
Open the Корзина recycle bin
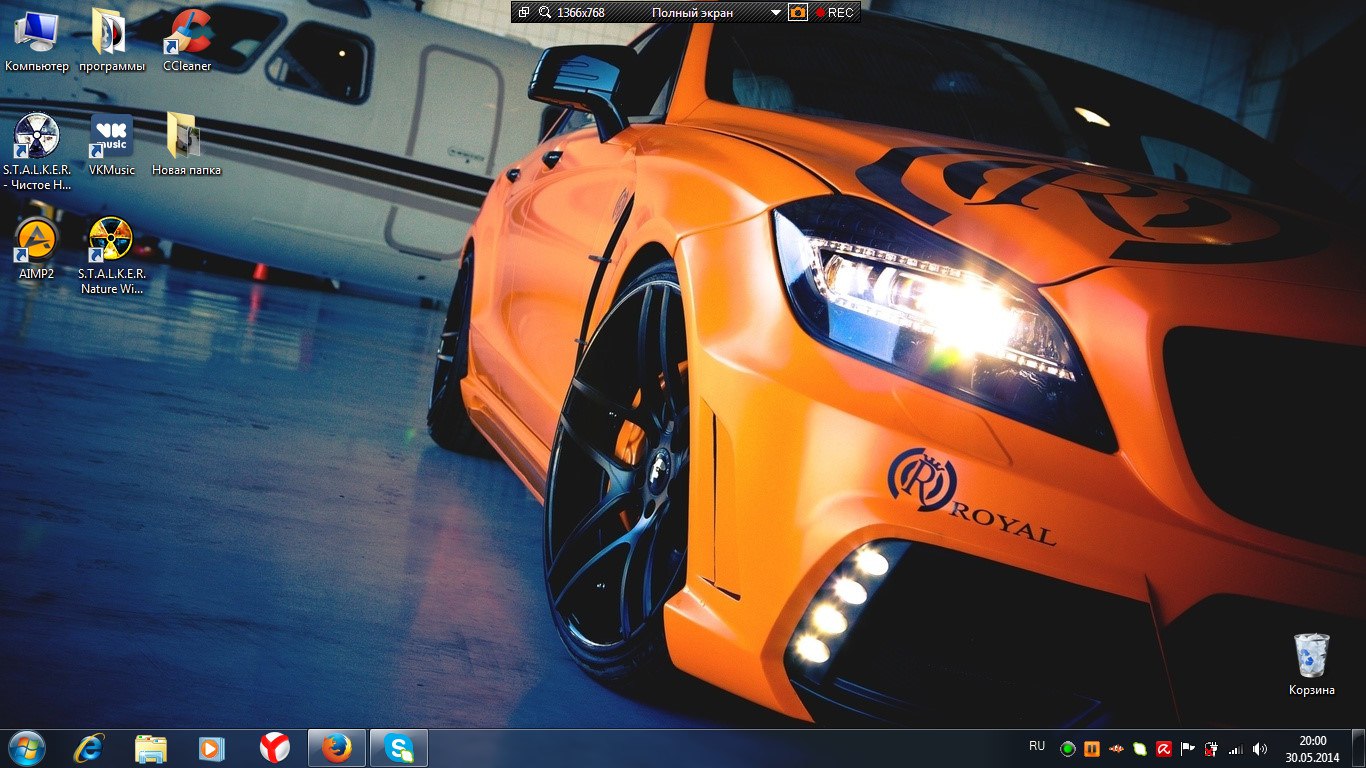[x=1311, y=665]
